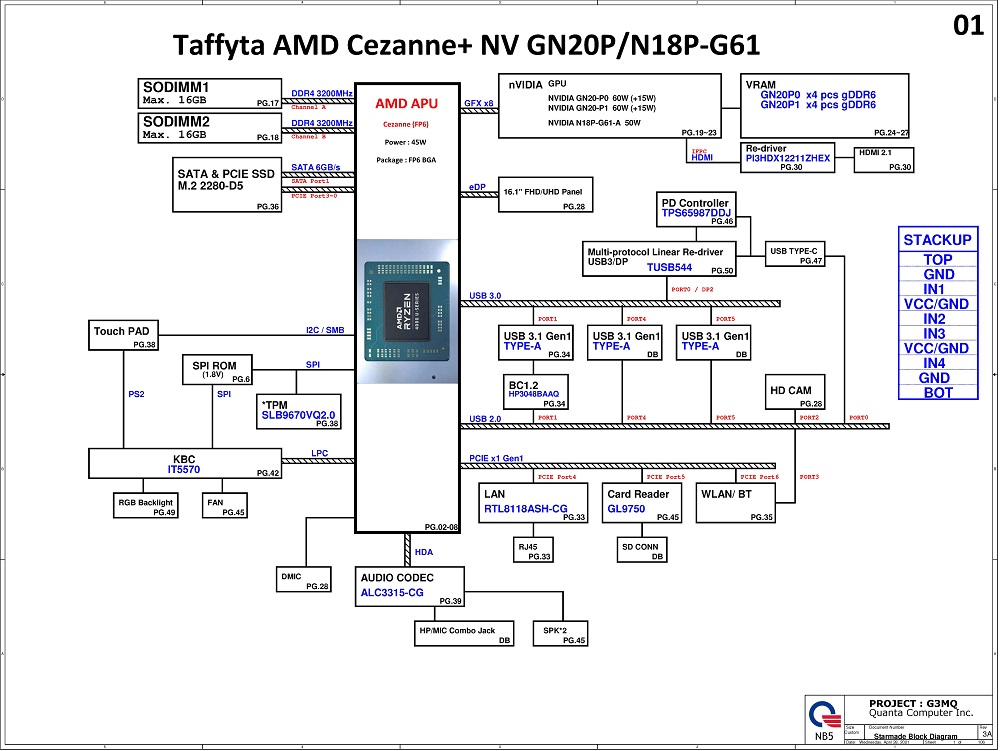Select the LAN RTL8118ASH-CG block
The width and height of the screenshot is (1000, 751).
533,503
